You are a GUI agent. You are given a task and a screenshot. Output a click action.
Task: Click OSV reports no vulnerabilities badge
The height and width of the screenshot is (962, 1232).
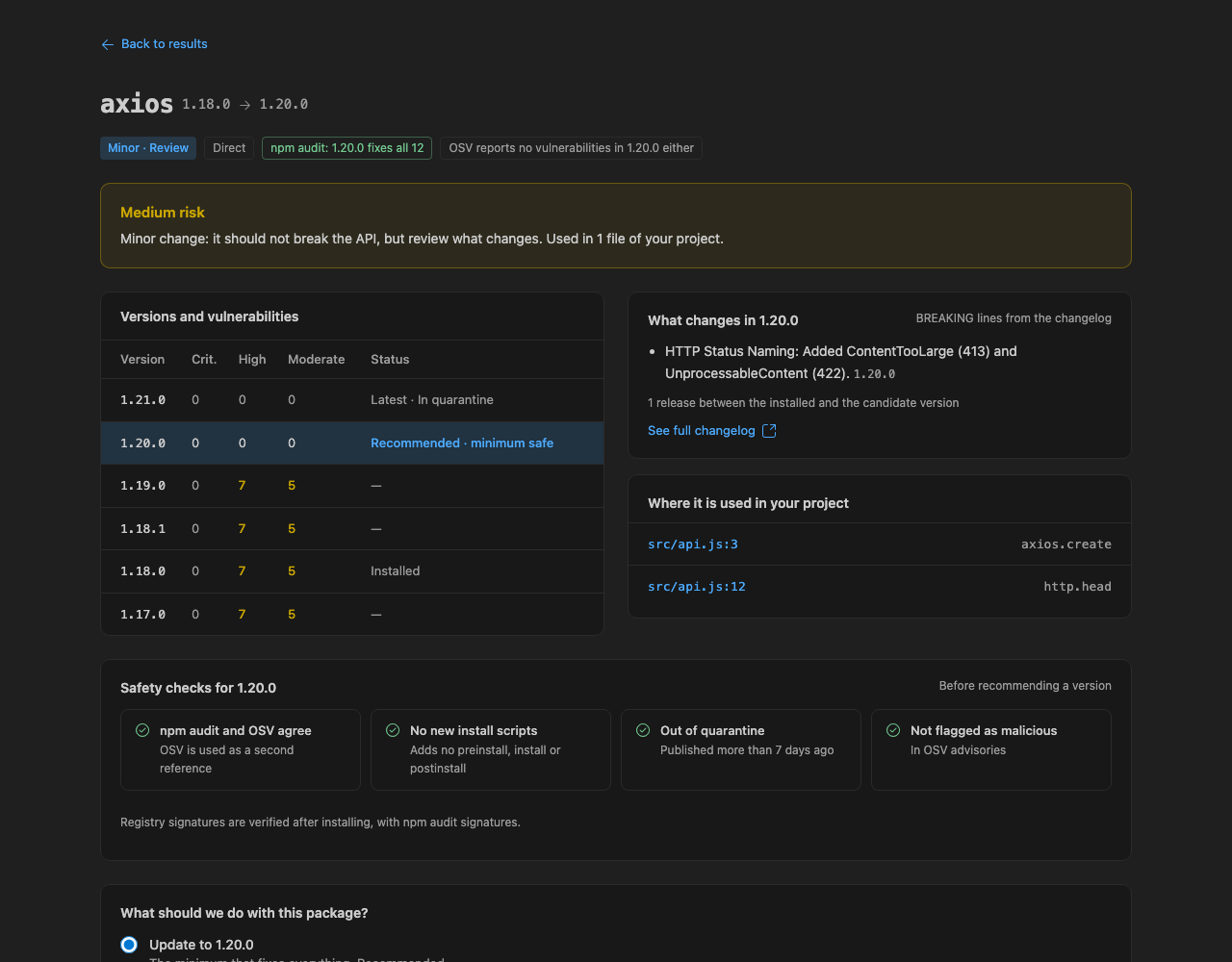(571, 148)
